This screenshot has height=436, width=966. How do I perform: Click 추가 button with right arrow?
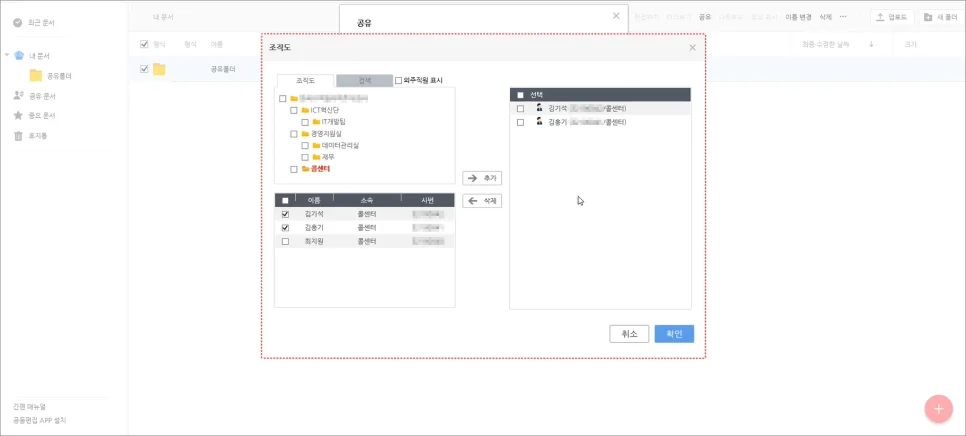point(482,178)
